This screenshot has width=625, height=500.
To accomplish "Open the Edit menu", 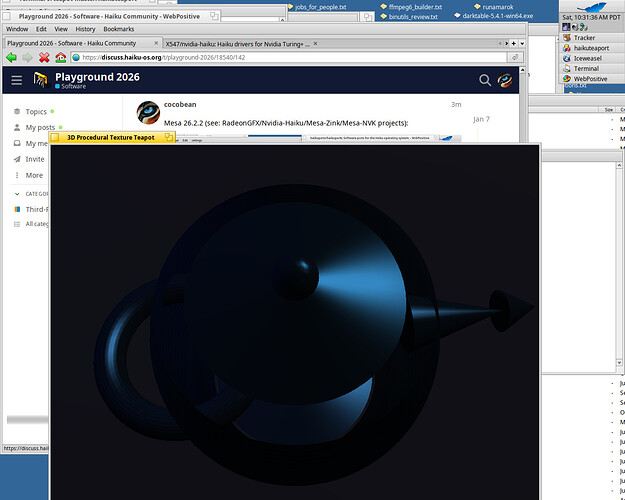I will [41, 29].
